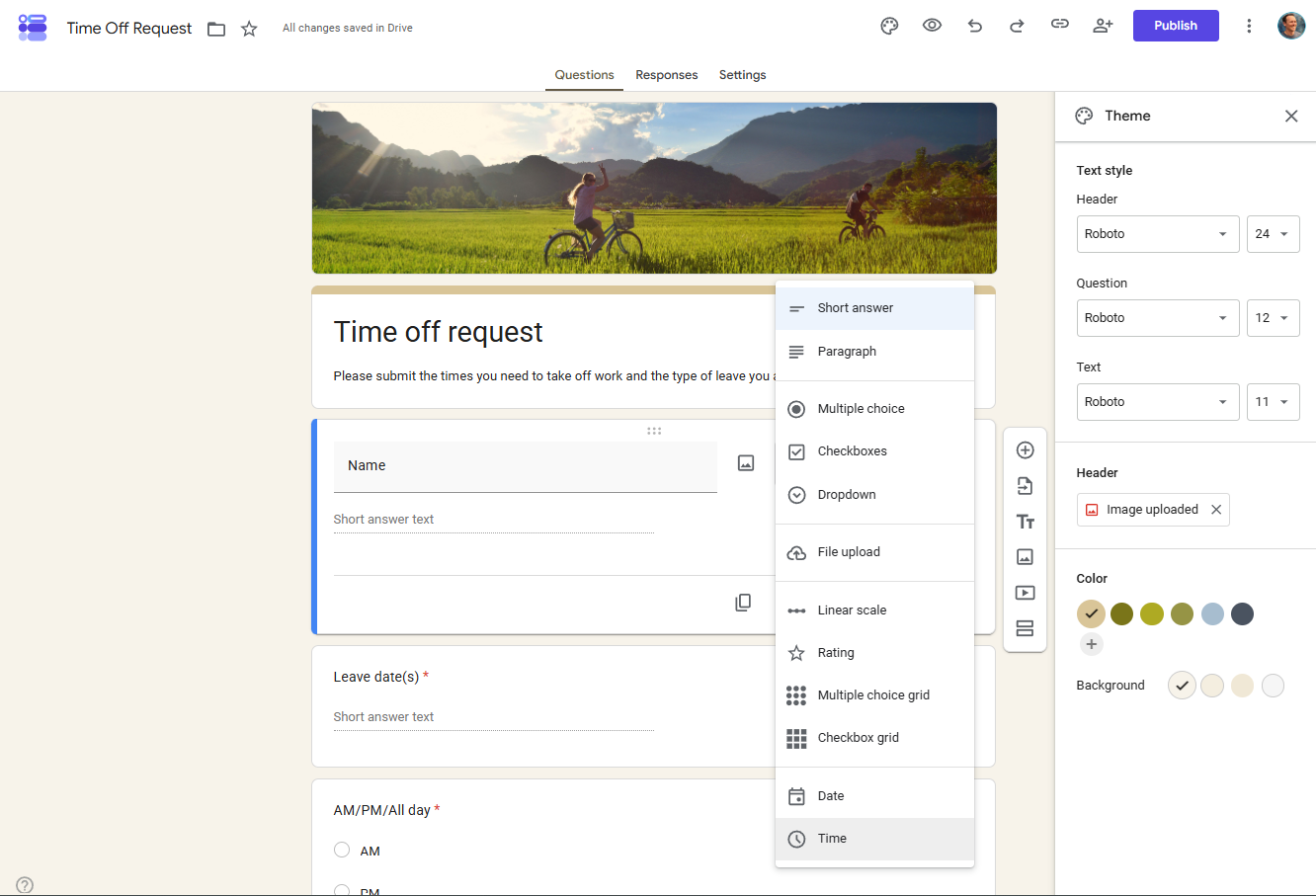Remove the uploaded header image
This screenshot has width=1316, height=896.
point(1216,510)
